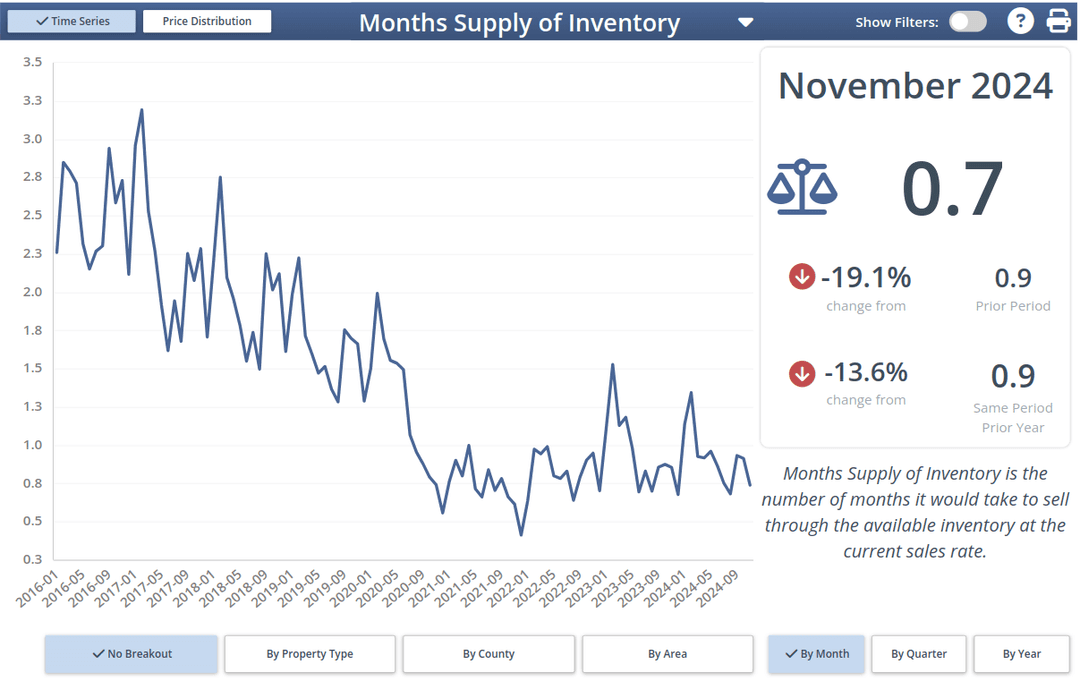Screen dimensions: 1080x682
Task: Deselect the No Breakout option
Action: pyautogui.click(x=130, y=653)
